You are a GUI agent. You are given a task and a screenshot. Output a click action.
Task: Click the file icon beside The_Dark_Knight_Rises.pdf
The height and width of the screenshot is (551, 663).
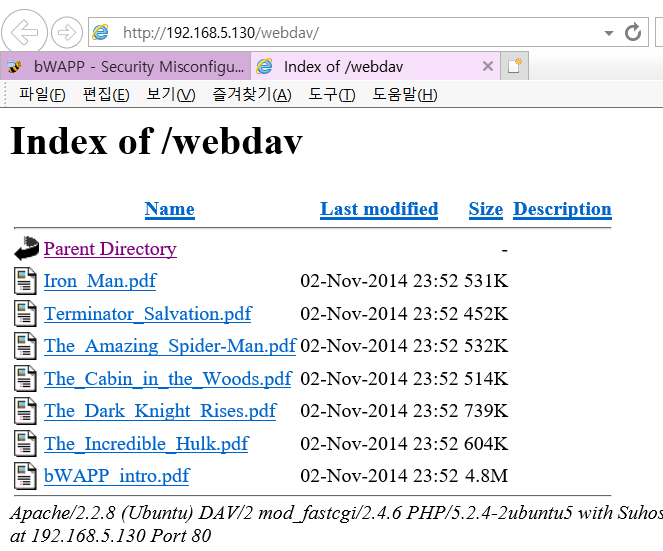coord(25,411)
